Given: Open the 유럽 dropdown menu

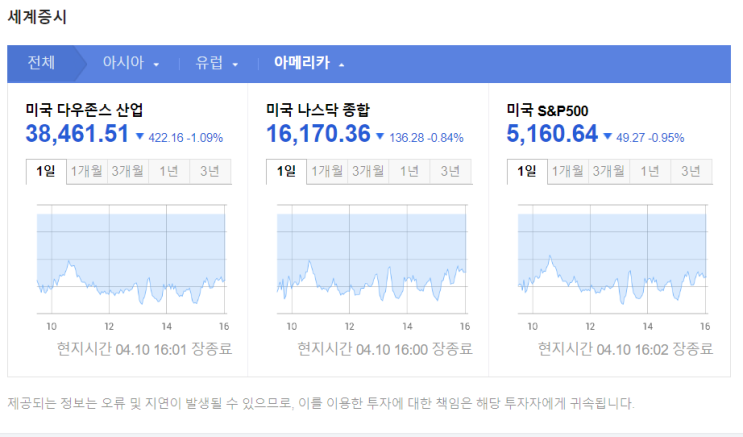Looking at the screenshot, I should [216, 64].
